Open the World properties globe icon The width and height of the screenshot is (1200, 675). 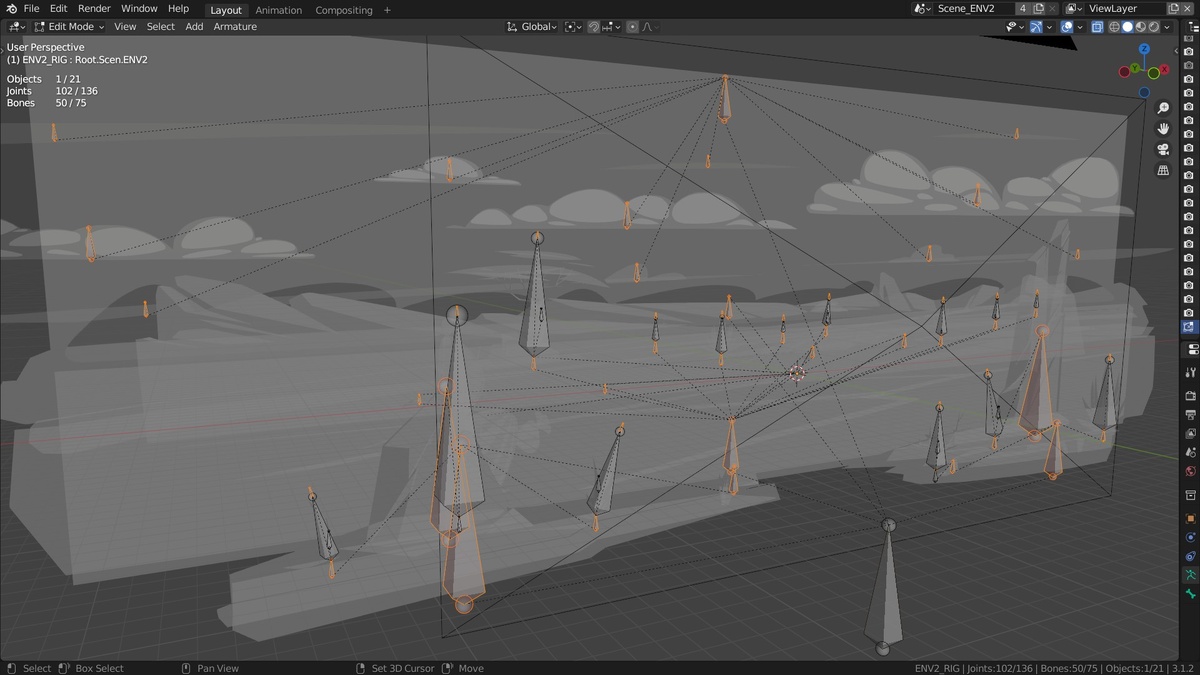coord(1191,471)
